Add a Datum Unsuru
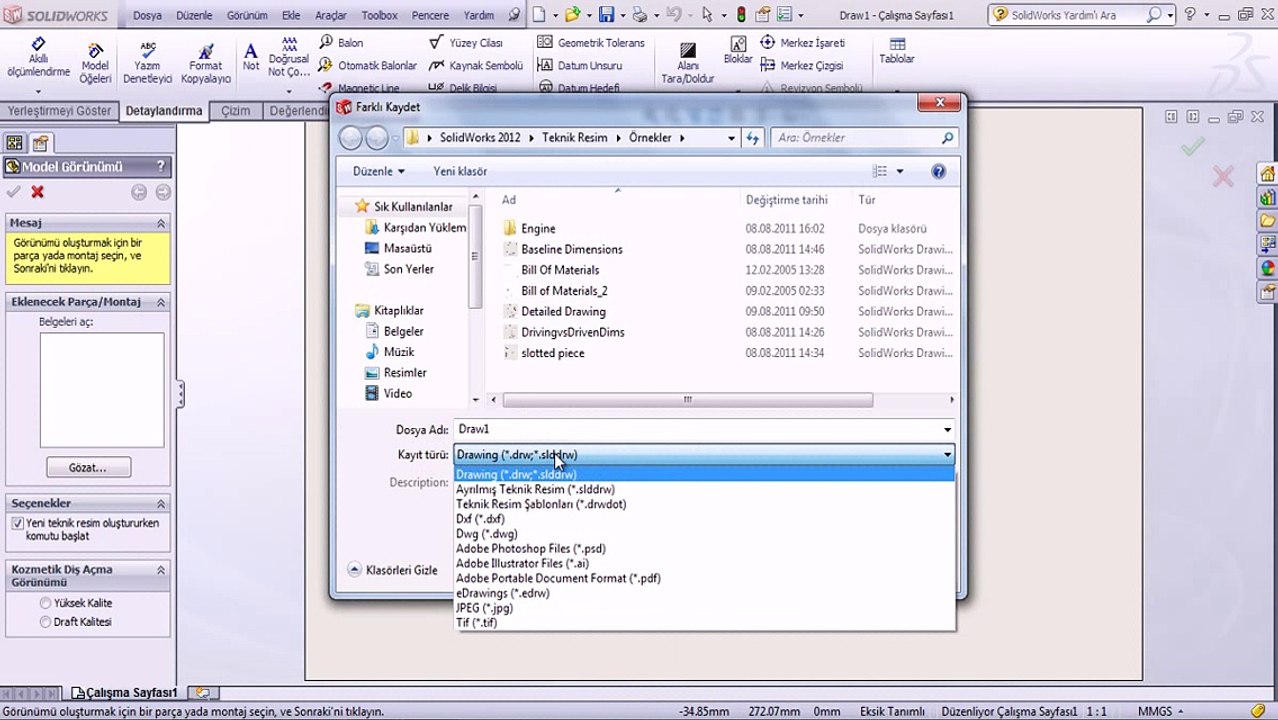This screenshot has width=1278, height=720. coord(580,65)
